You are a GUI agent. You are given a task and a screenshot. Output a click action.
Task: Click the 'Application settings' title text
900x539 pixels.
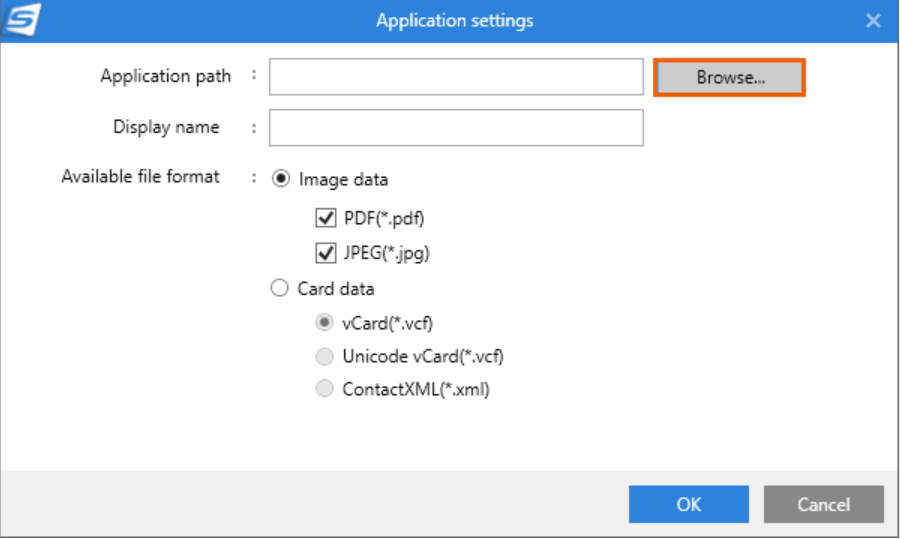point(455,21)
